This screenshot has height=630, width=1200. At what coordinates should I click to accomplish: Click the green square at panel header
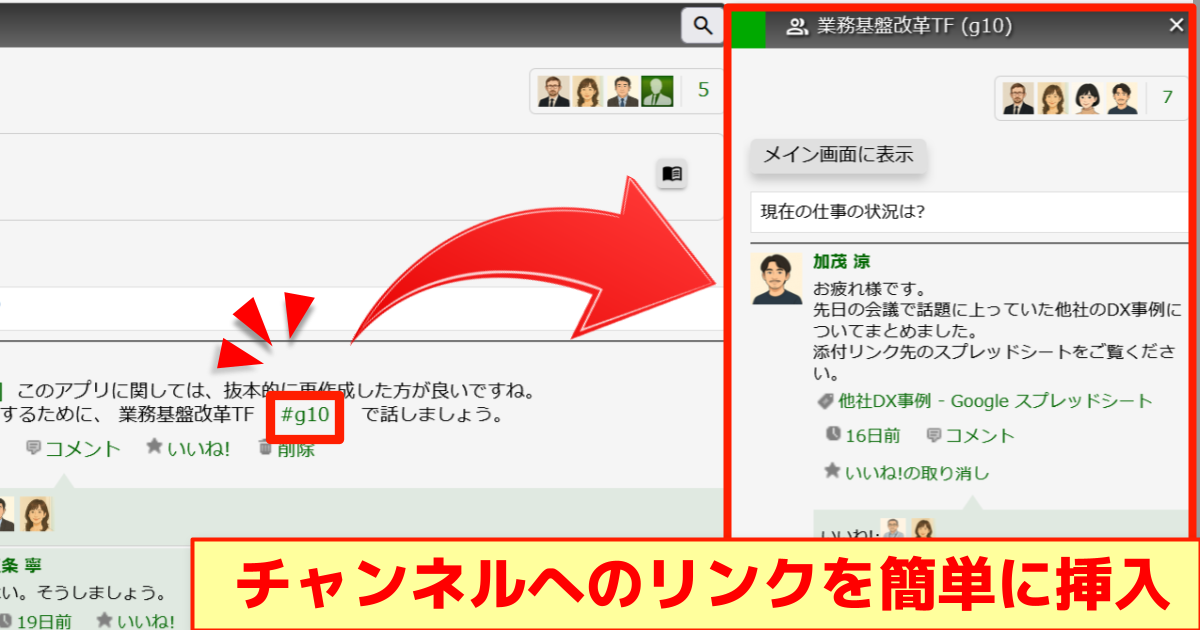(749, 28)
